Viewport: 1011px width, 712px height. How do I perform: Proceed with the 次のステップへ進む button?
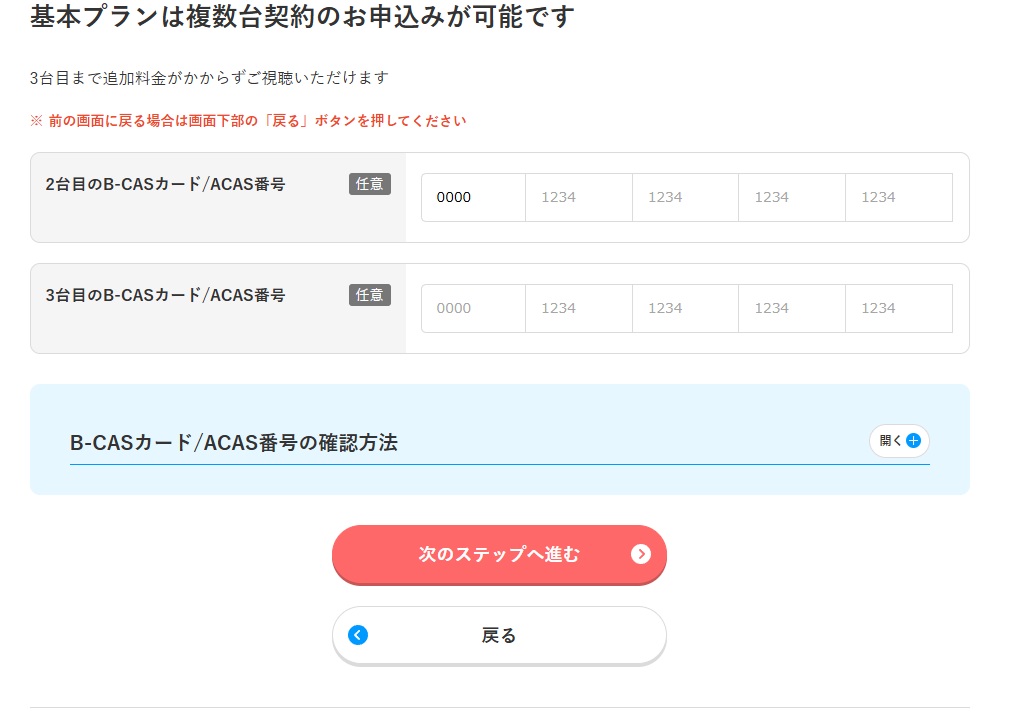499,554
